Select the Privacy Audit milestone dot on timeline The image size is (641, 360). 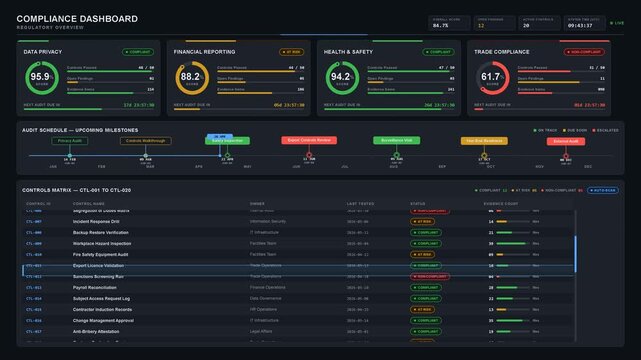coord(70,155)
